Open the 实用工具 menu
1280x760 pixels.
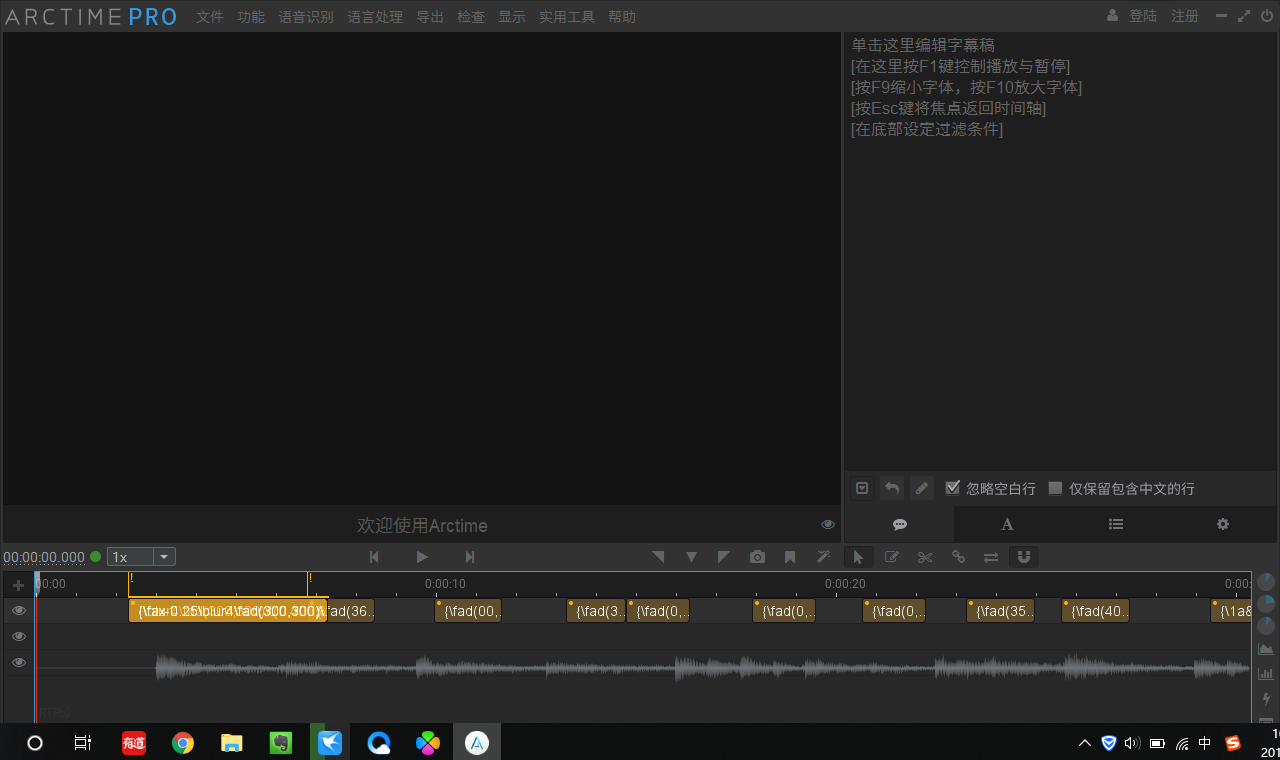(x=567, y=17)
